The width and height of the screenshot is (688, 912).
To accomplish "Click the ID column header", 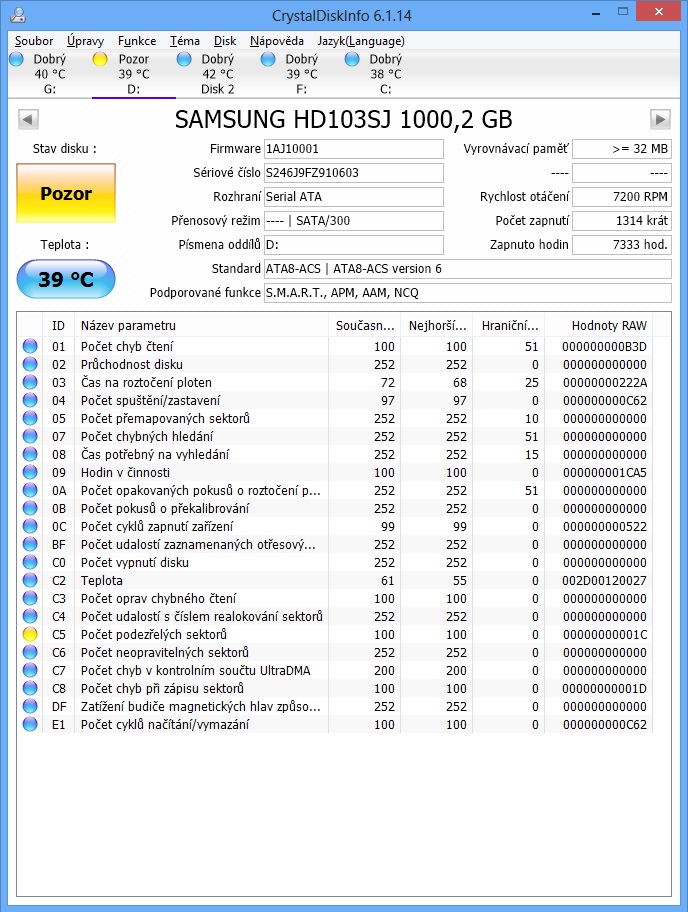I will [x=58, y=325].
